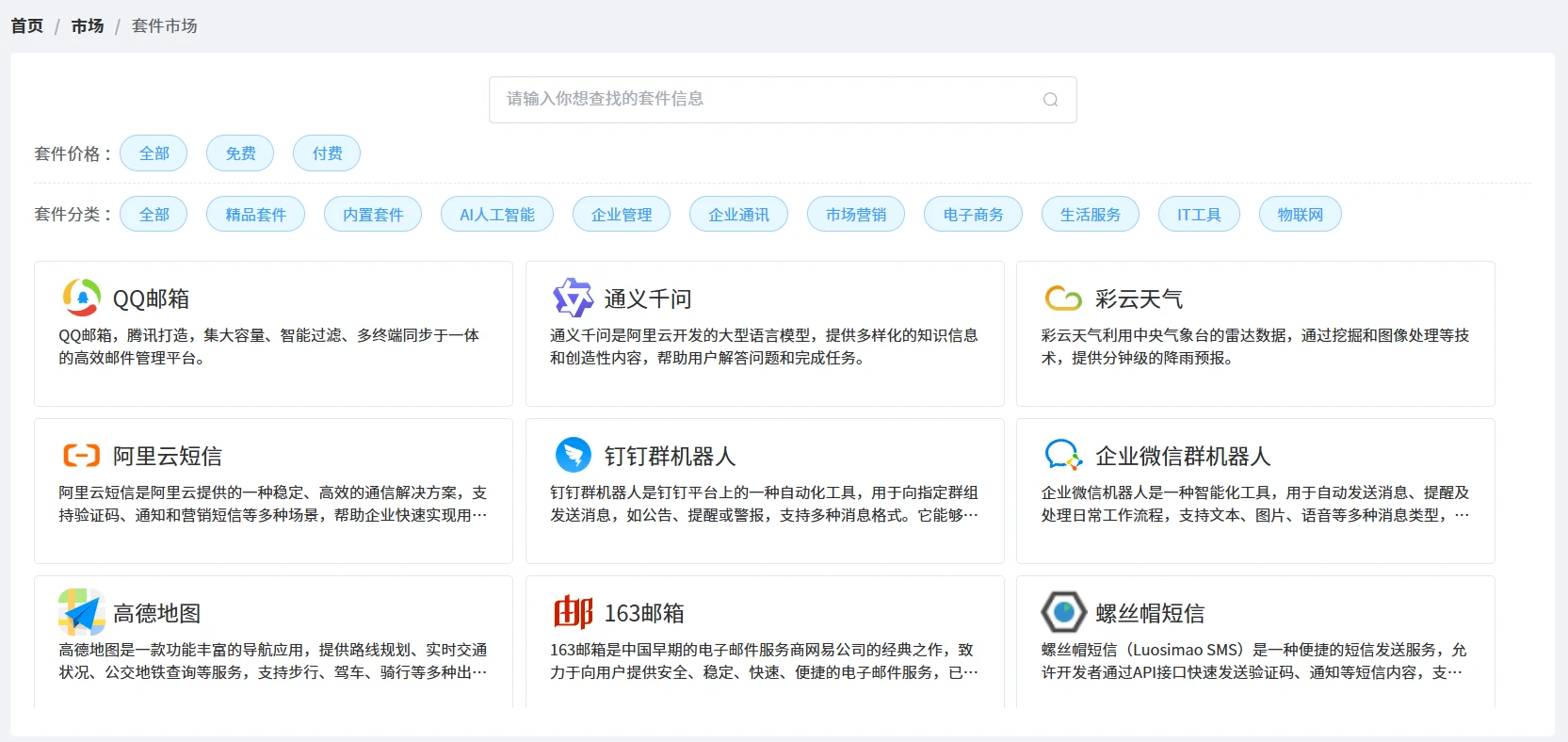Click the 阿里云短信 logo icon
This screenshot has height=742, width=1568.
(x=81, y=456)
